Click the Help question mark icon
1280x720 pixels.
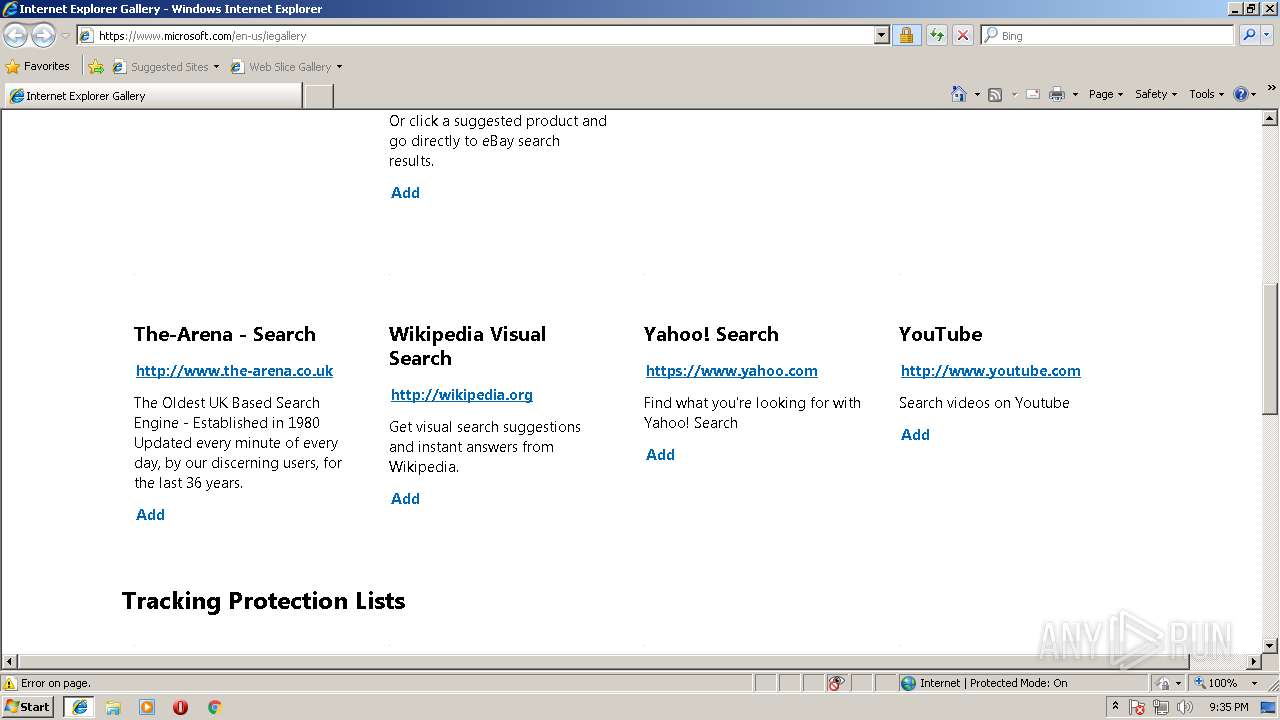tap(1241, 94)
